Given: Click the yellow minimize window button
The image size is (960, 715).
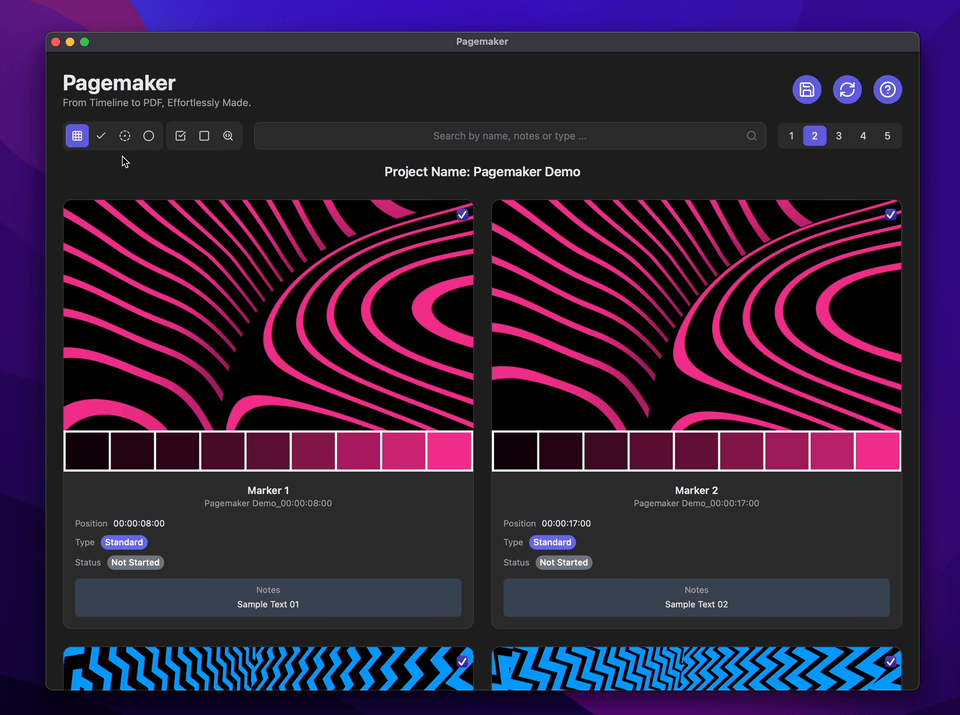Looking at the screenshot, I should tap(70, 42).
